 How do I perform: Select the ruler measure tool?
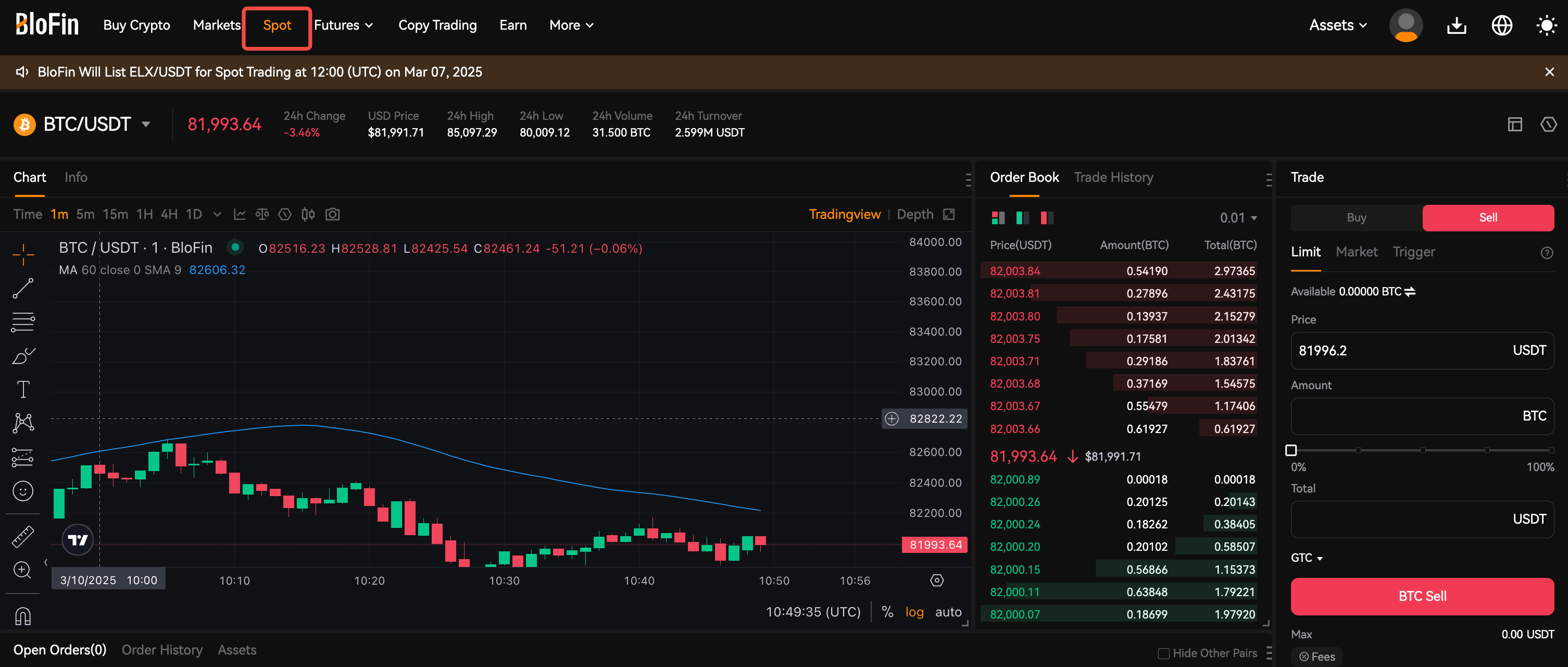[x=23, y=536]
